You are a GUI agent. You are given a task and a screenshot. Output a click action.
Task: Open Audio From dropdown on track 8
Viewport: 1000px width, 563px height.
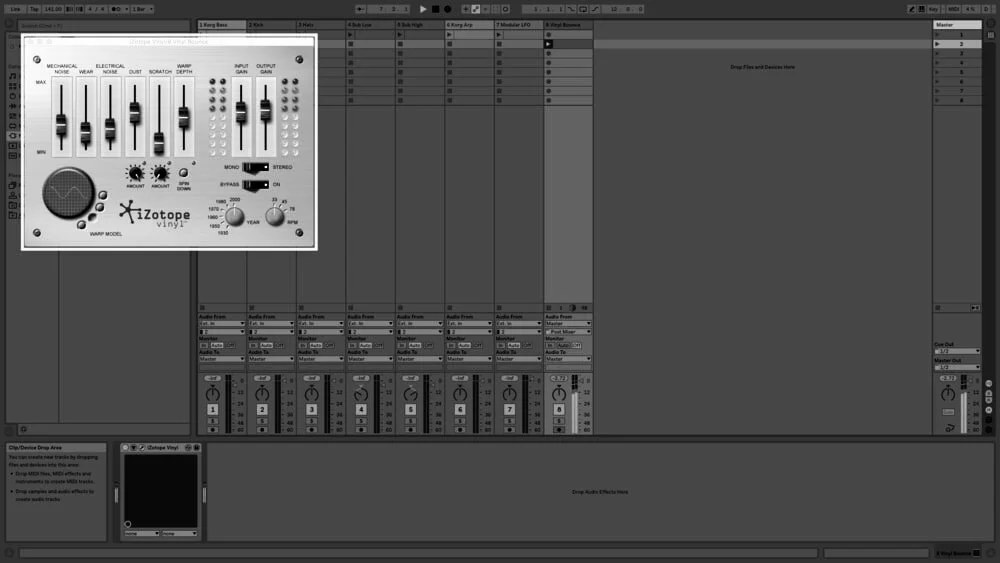pos(568,324)
